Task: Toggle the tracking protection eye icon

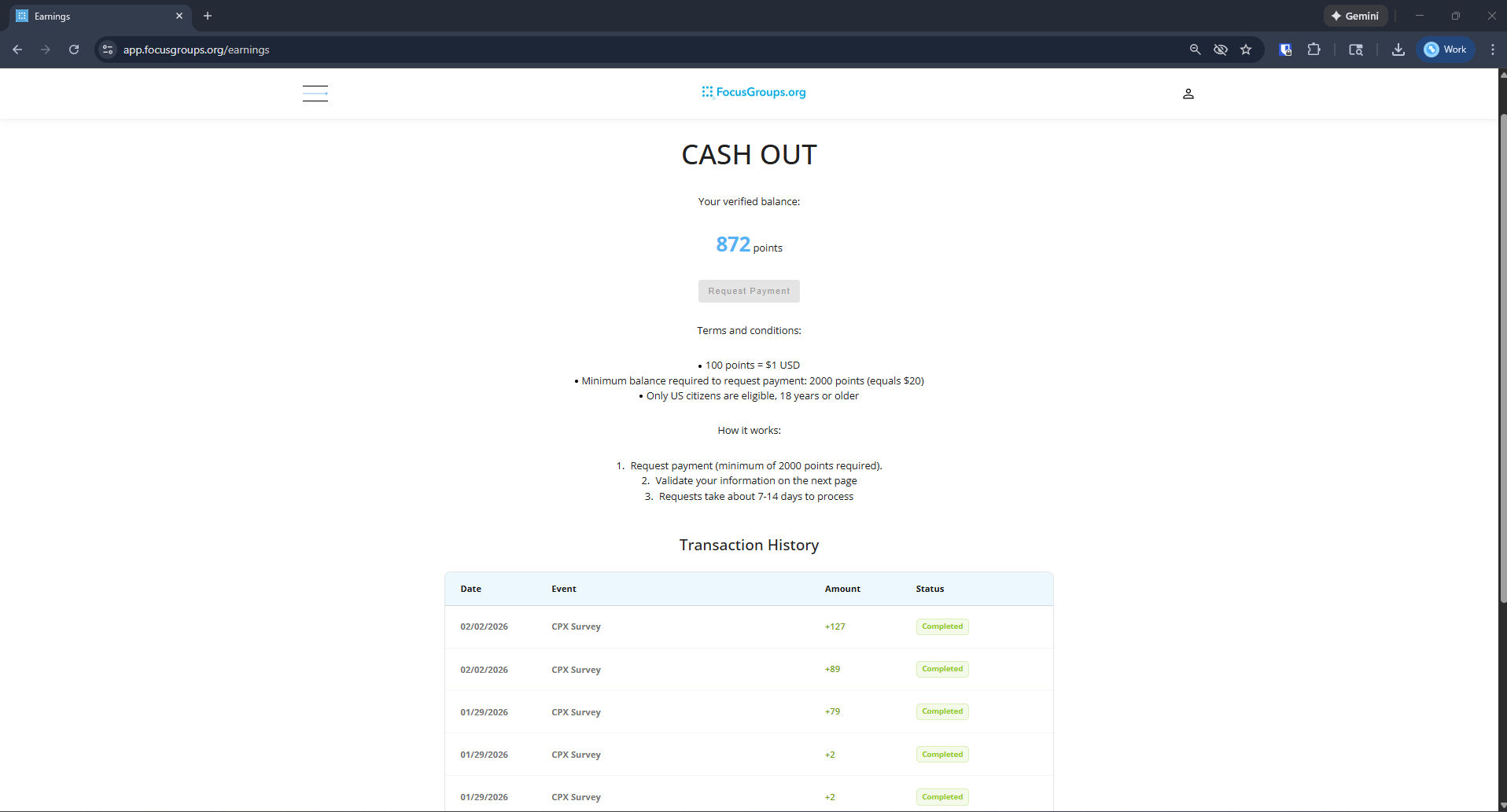Action: tap(1220, 50)
